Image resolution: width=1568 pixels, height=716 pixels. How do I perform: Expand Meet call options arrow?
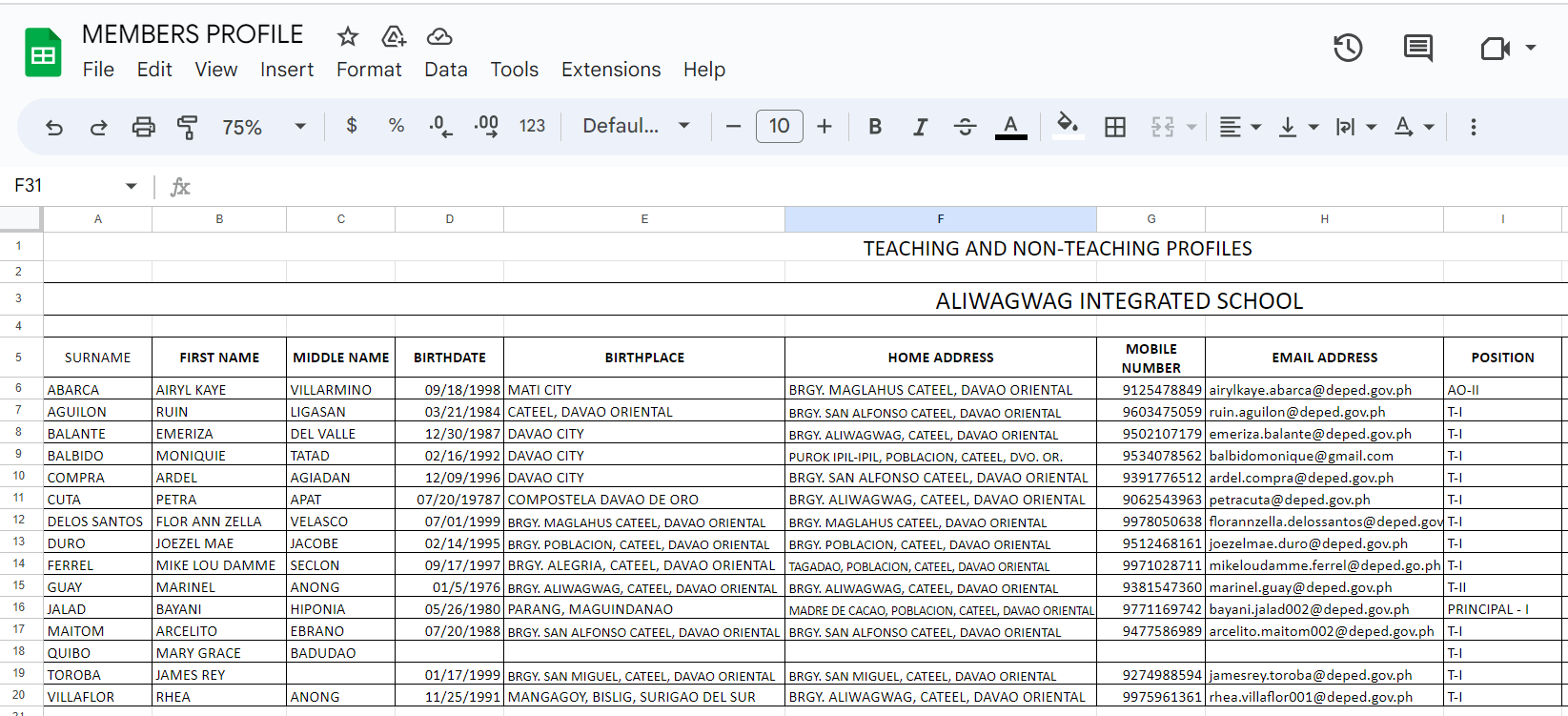click(1531, 48)
